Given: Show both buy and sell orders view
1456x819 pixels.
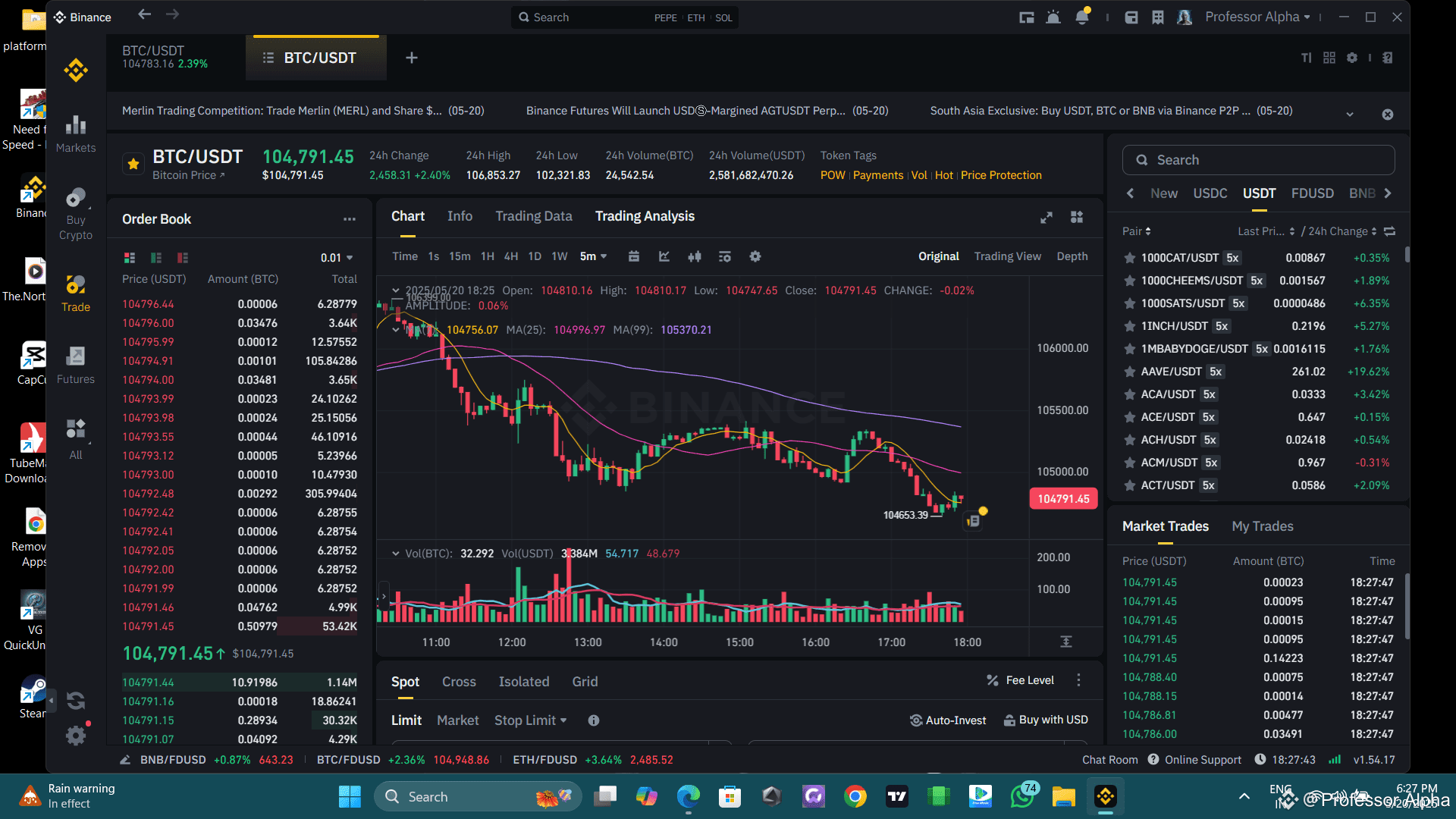Looking at the screenshot, I should click(130, 258).
